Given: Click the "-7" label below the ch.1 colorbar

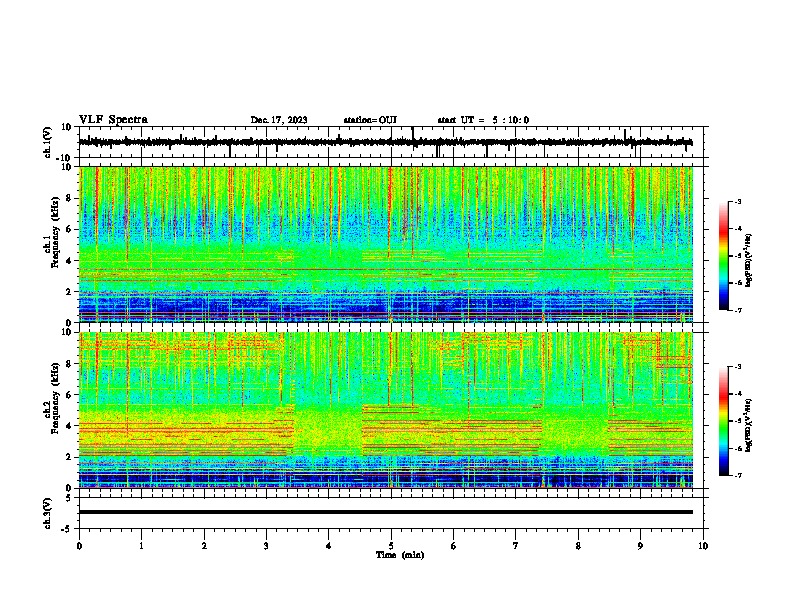Looking at the screenshot, I should coord(737,310).
